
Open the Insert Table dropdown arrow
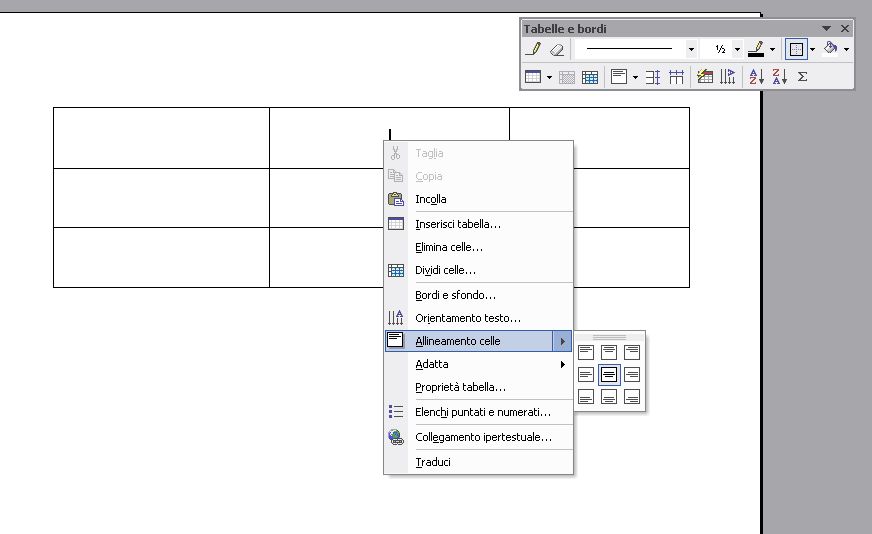549,77
